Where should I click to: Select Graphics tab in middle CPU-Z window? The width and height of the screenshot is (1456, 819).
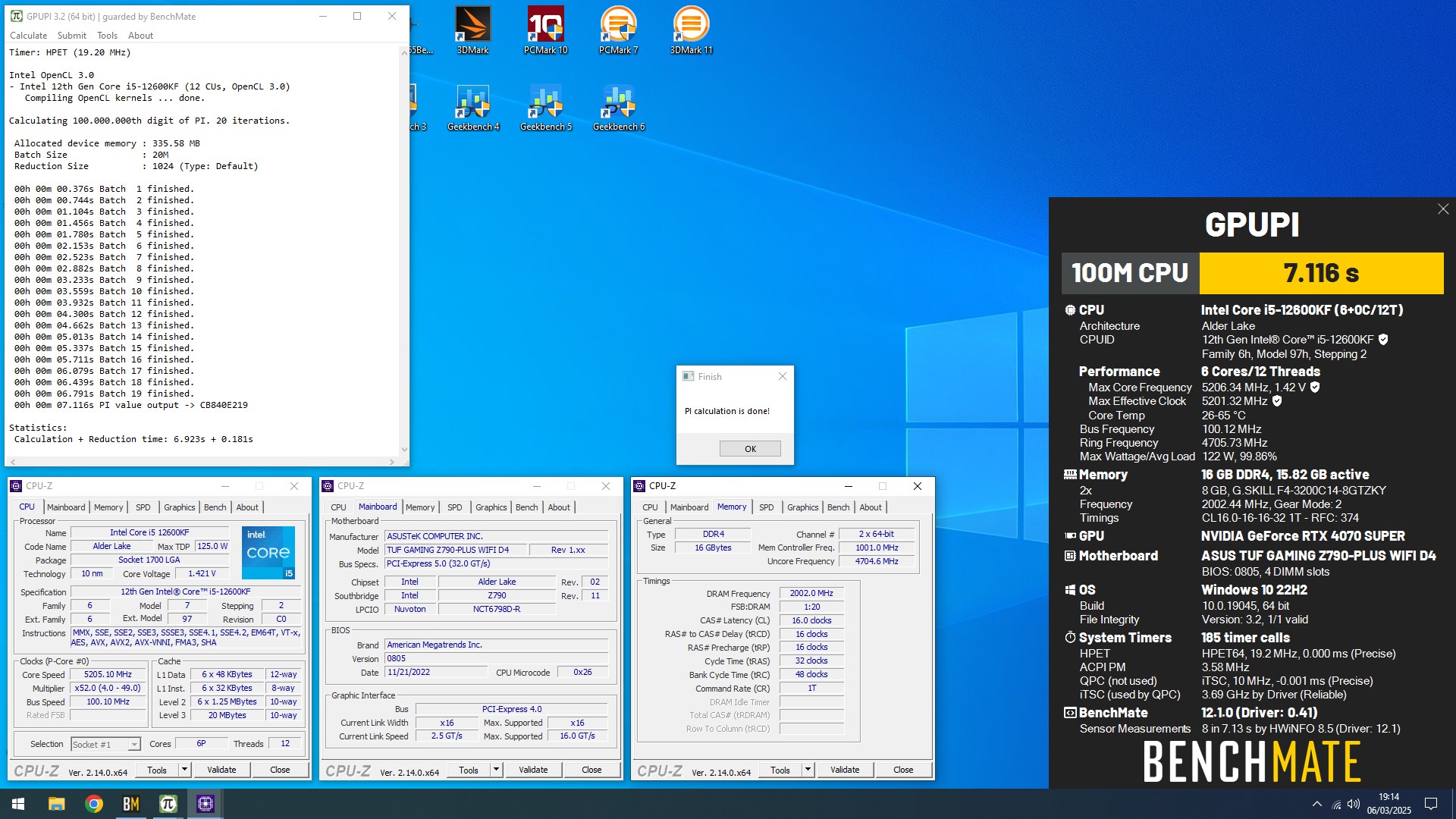click(491, 507)
